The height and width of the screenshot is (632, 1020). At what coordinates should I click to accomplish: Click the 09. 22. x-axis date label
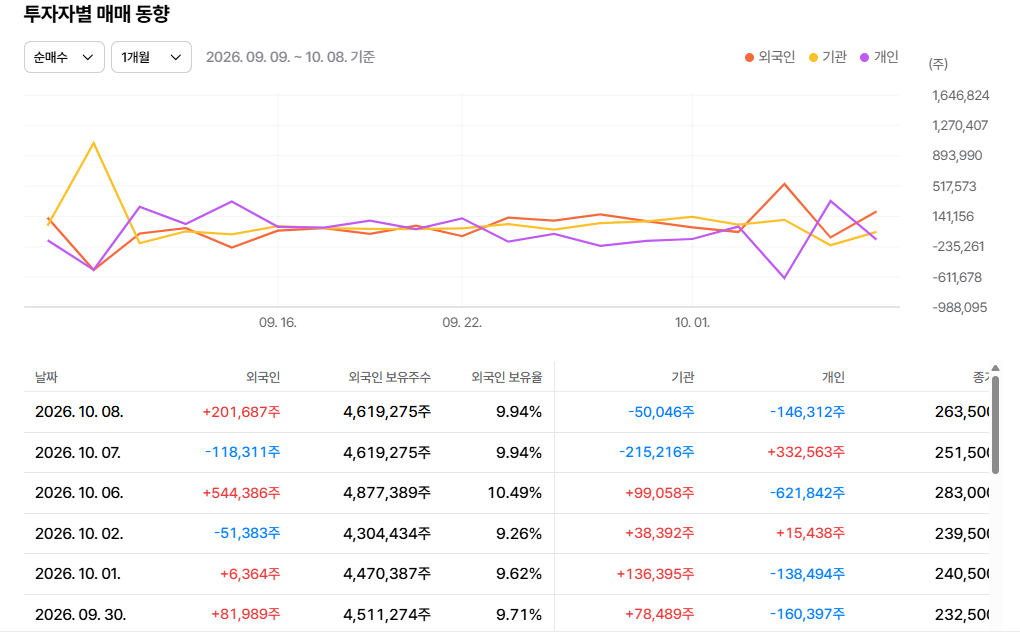tap(462, 323)
